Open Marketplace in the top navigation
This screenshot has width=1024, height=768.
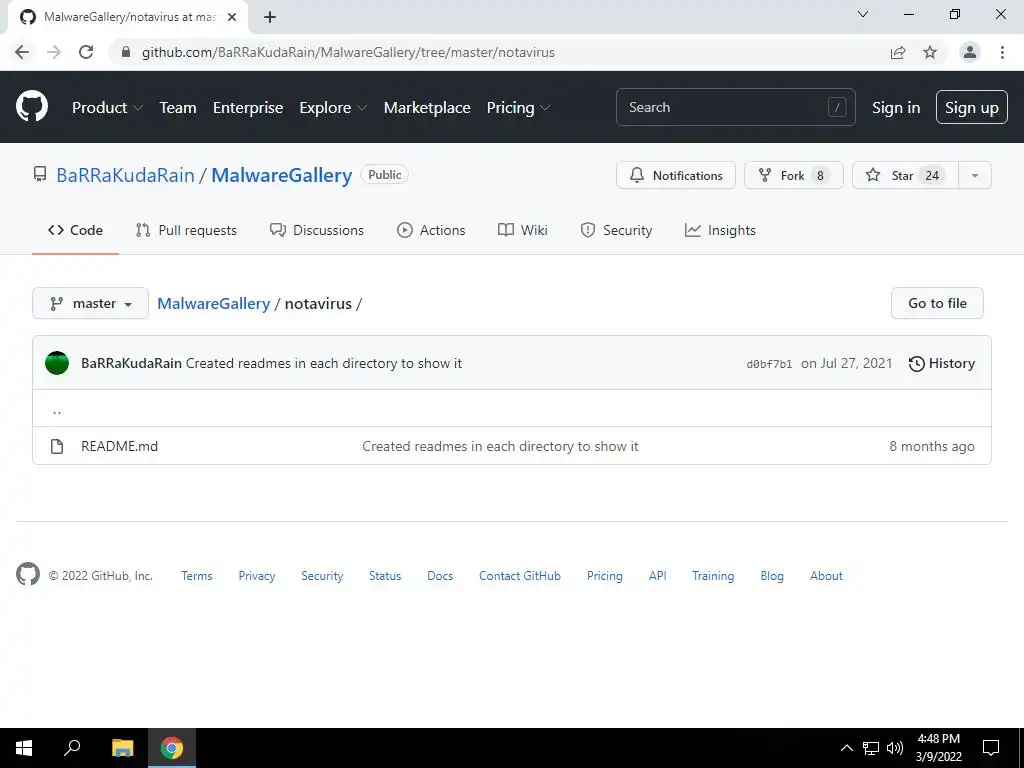[x=426, y=108]
